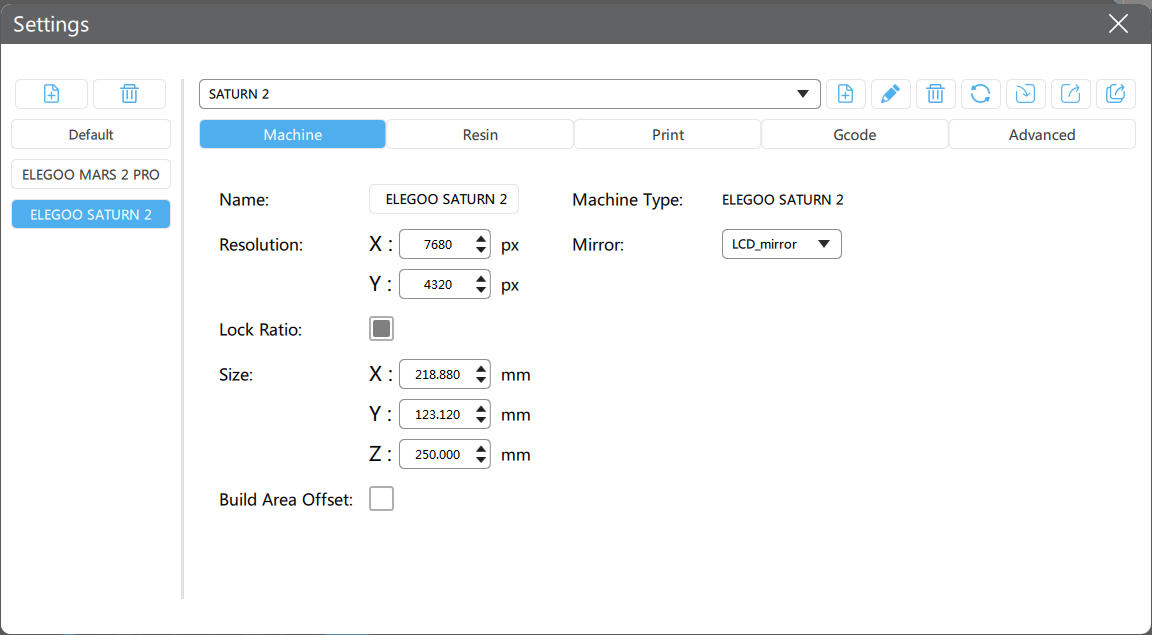Viewport: 1152px width, 635px height.
Task: Increase Size Z with up arrow
Action: [481, 448]
